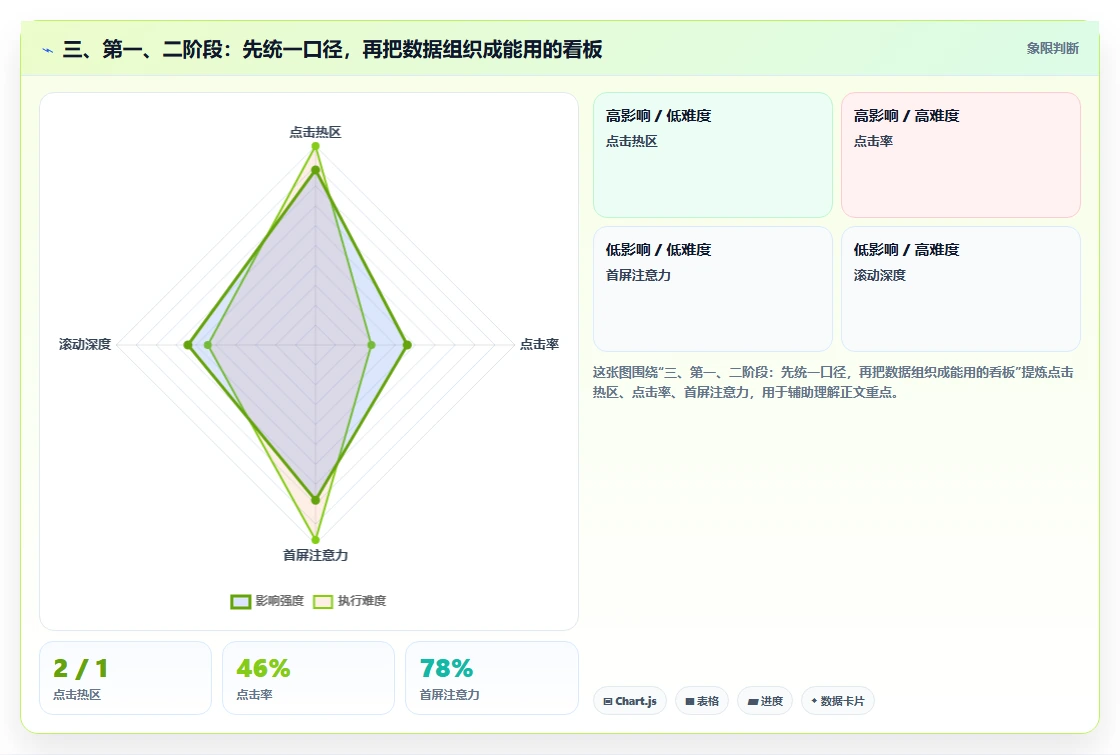
Task: Click the 首屏注意力 radar axis label
Action: (x=315, y=555)
